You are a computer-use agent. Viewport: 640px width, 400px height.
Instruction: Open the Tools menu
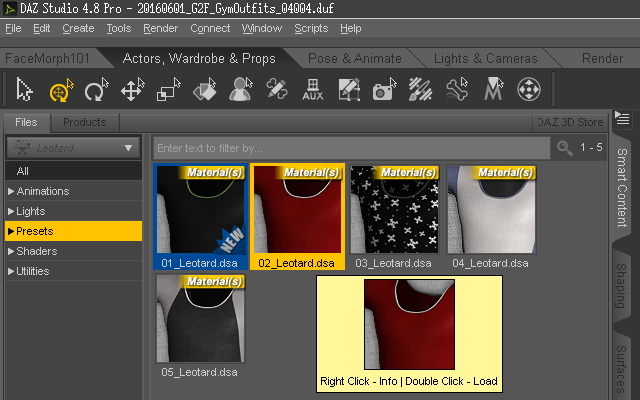pyautogui.click(x=119, y=29)
